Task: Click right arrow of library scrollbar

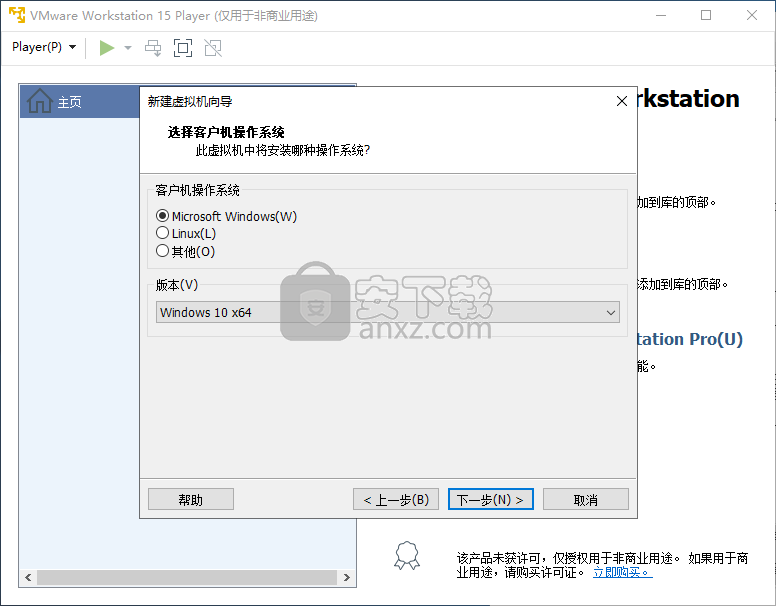Action: (346, 577)
